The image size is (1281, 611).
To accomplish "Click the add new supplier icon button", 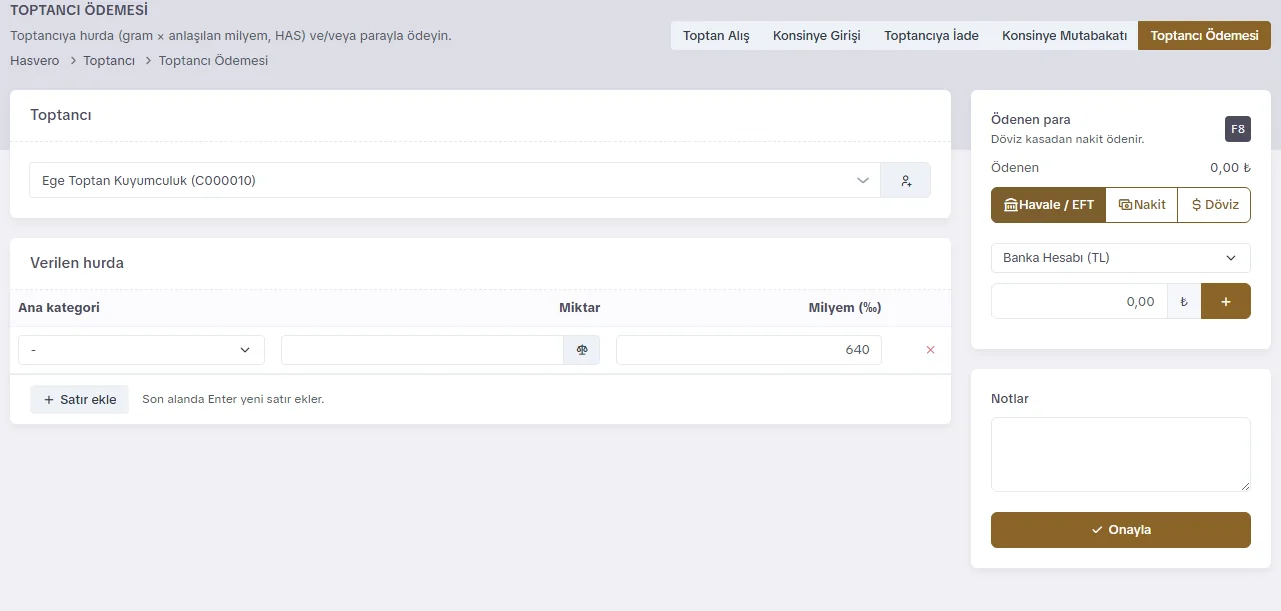I will 906,181.
